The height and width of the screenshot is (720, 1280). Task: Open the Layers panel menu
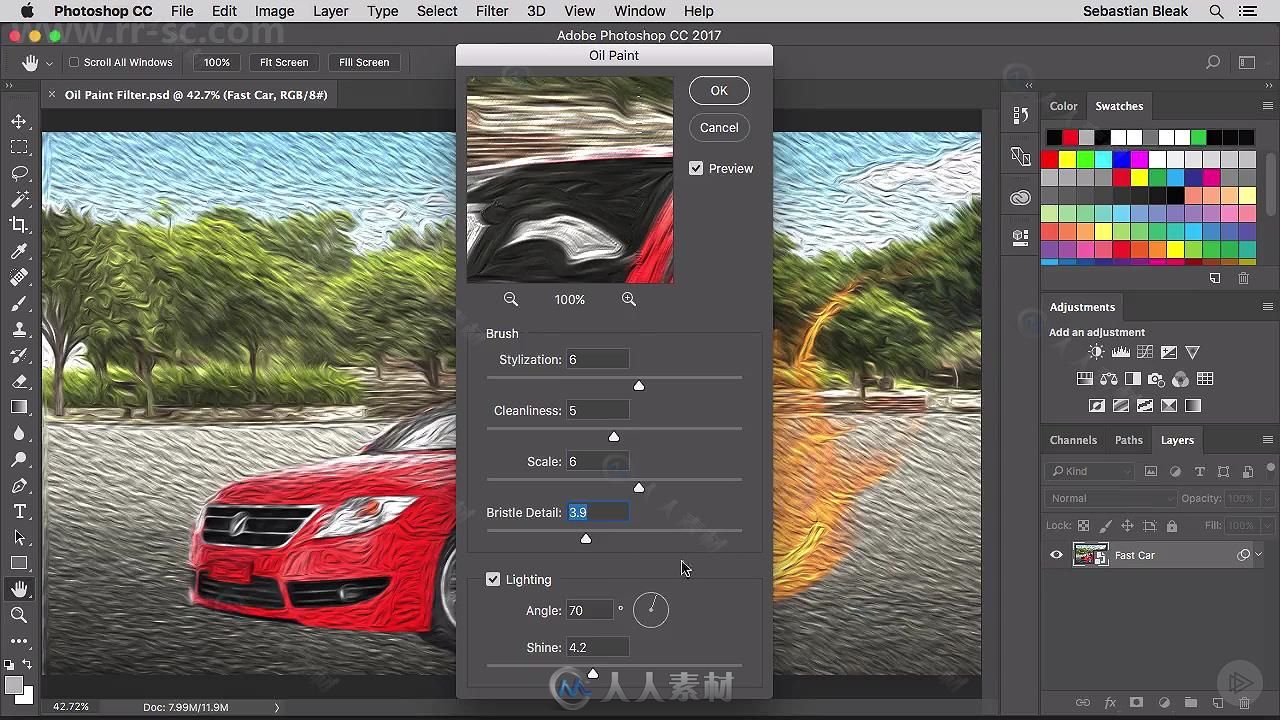point(1267,440)
